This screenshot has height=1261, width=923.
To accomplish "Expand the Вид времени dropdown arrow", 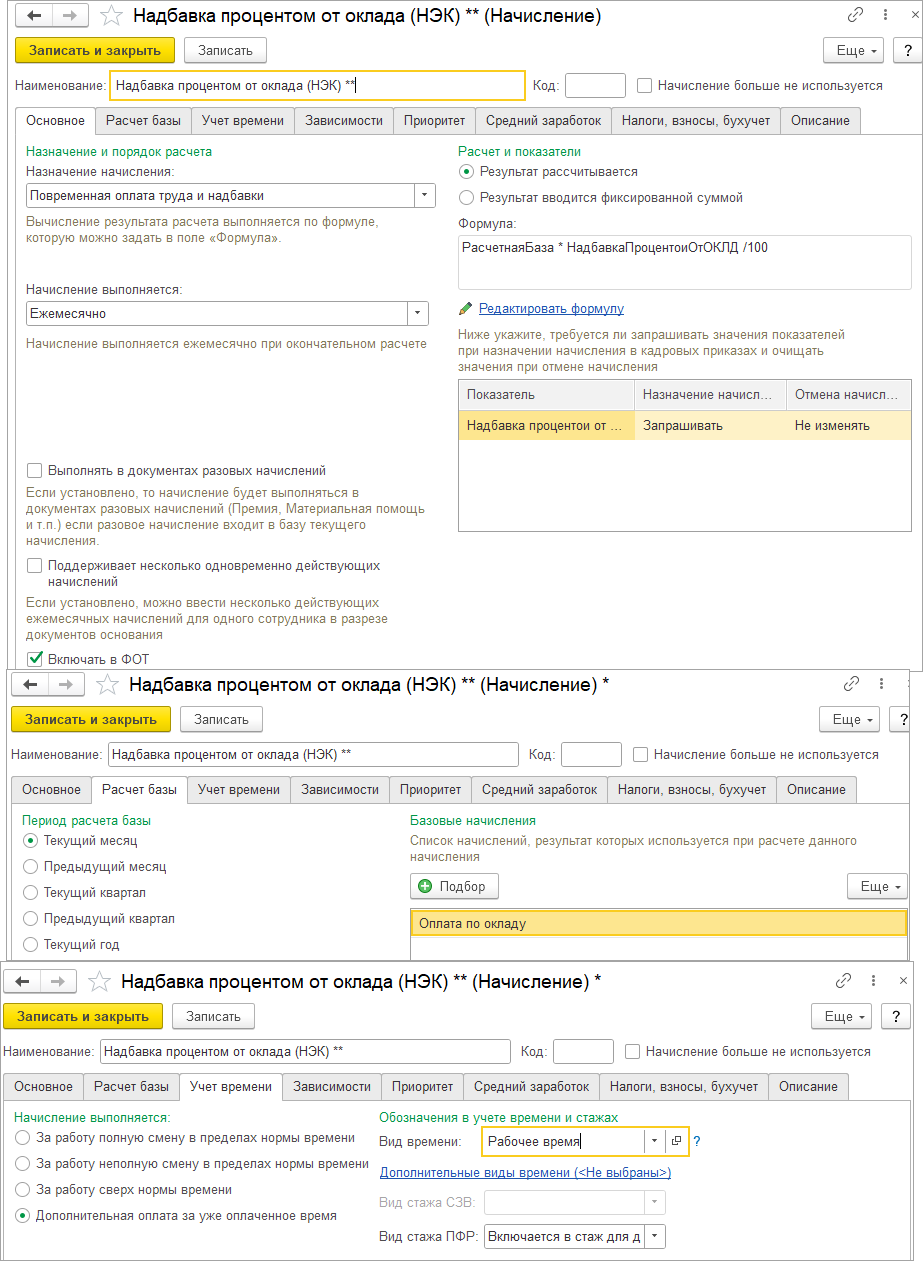I will coord(654,1141).
